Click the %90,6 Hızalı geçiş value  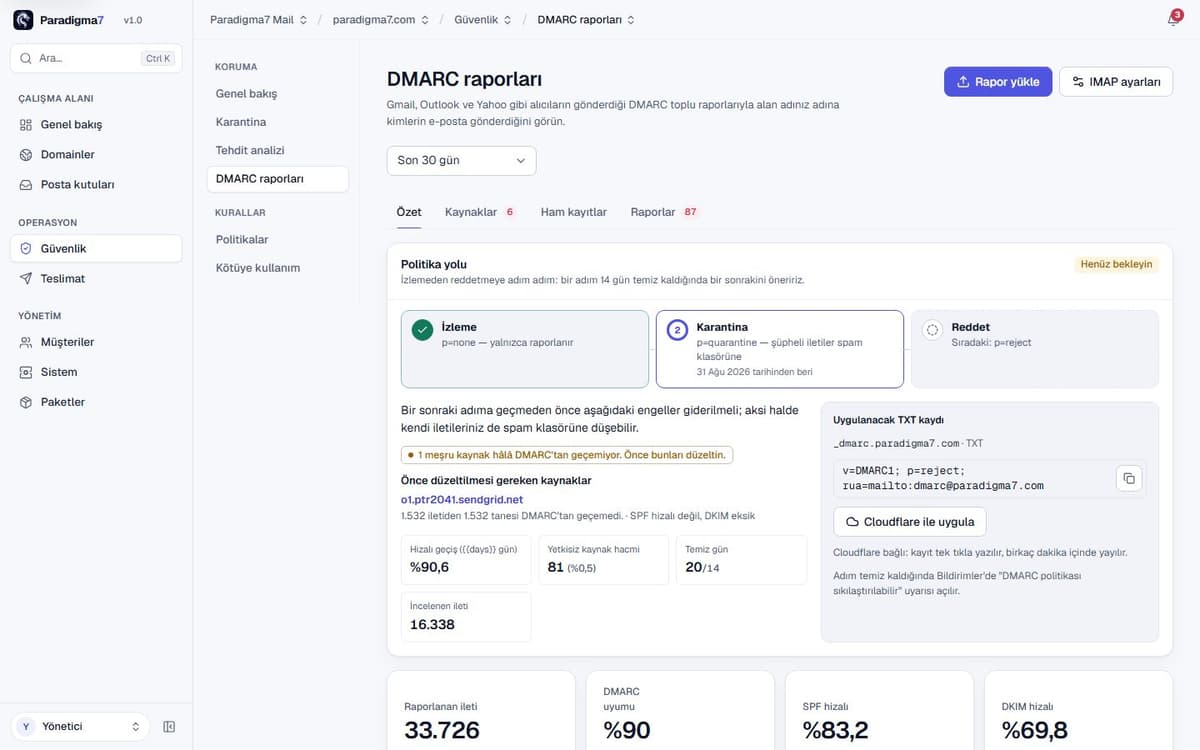coord(430,567)
